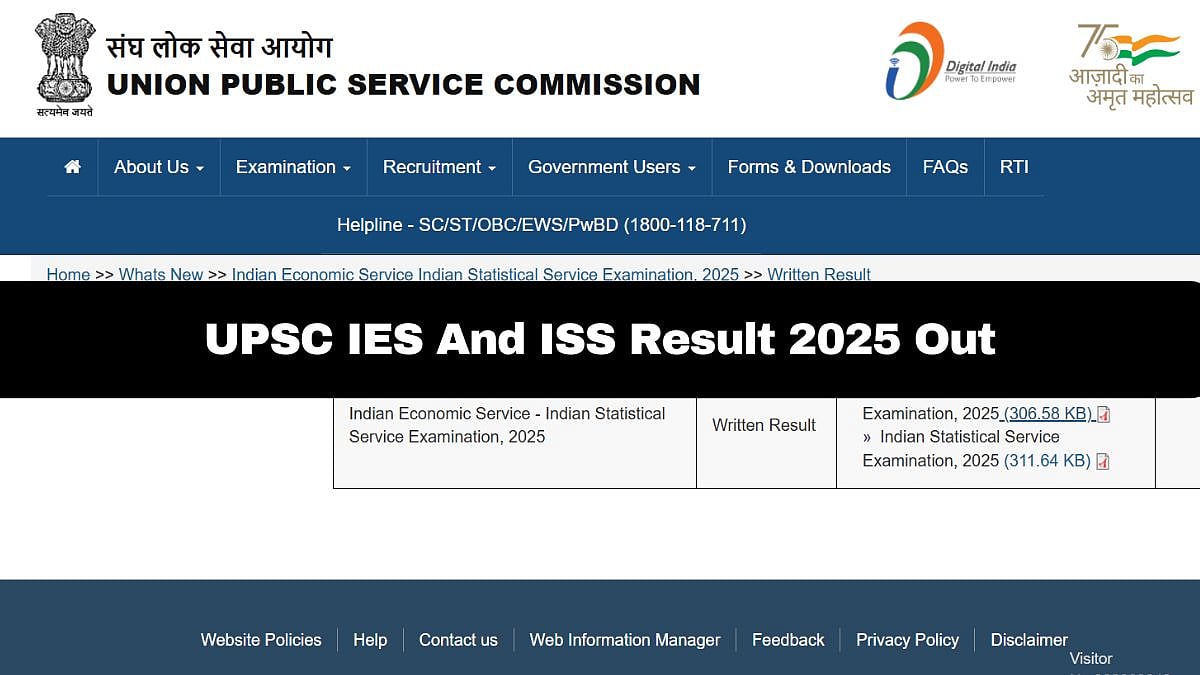Open the Digital India logo
This screenshot has width=1200, height=675.
pyautogui.click(x=949, y=62)
